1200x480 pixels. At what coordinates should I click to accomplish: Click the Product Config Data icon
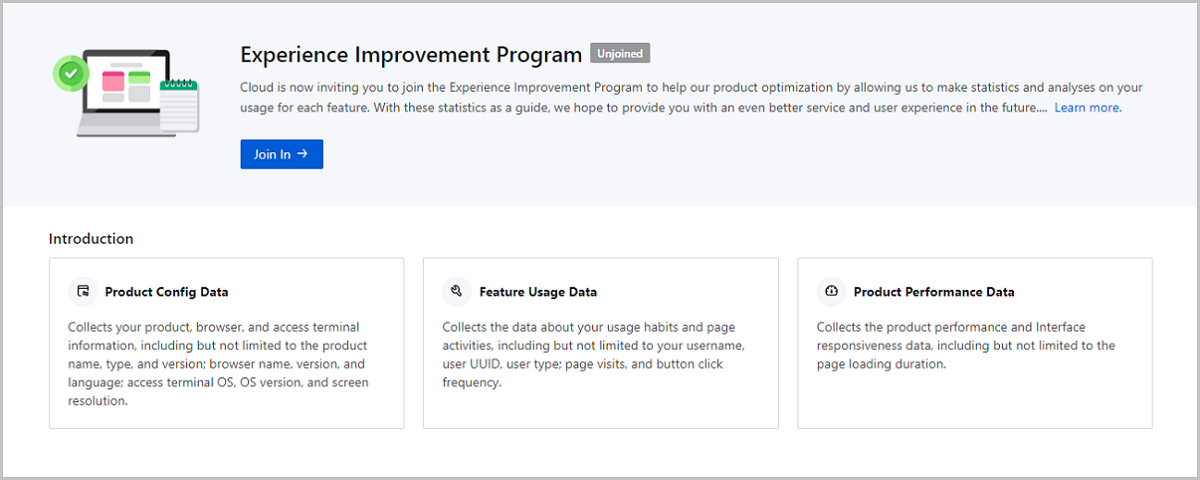click(x=83, y=292)
